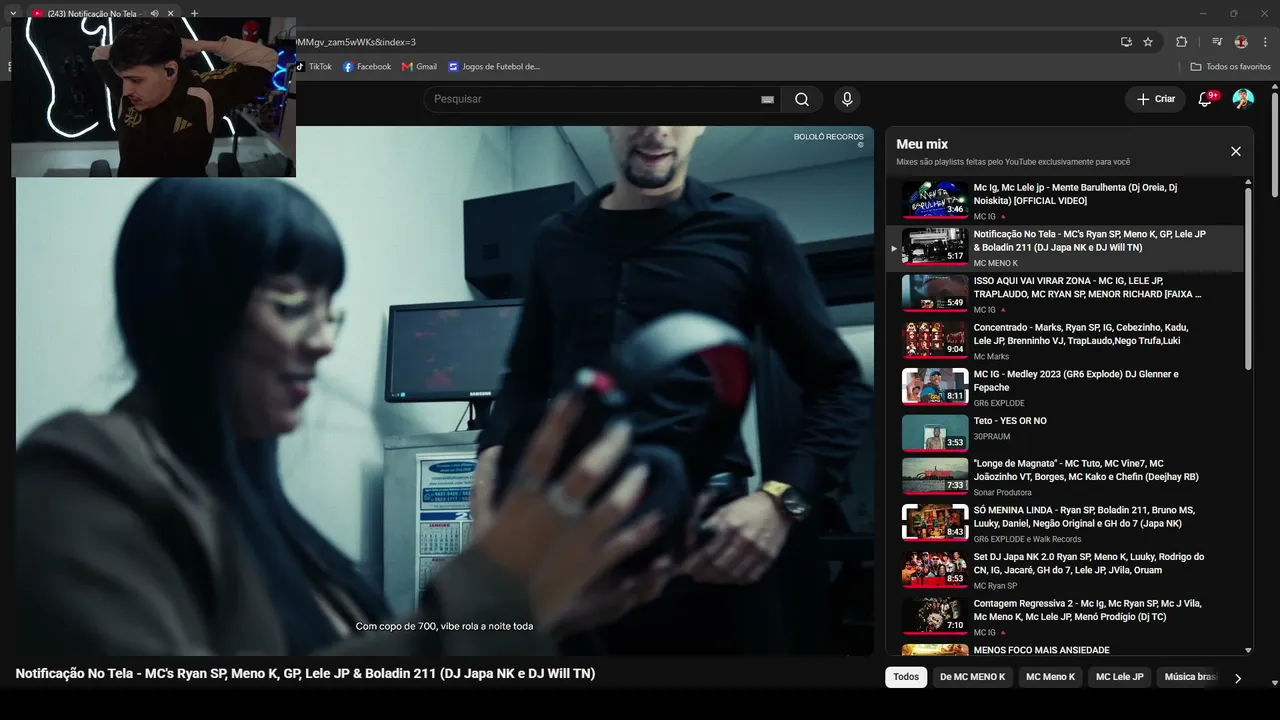
Task: Play Mente Barulhenta thumbnail in playlist
Action: [x=935, y=199]
